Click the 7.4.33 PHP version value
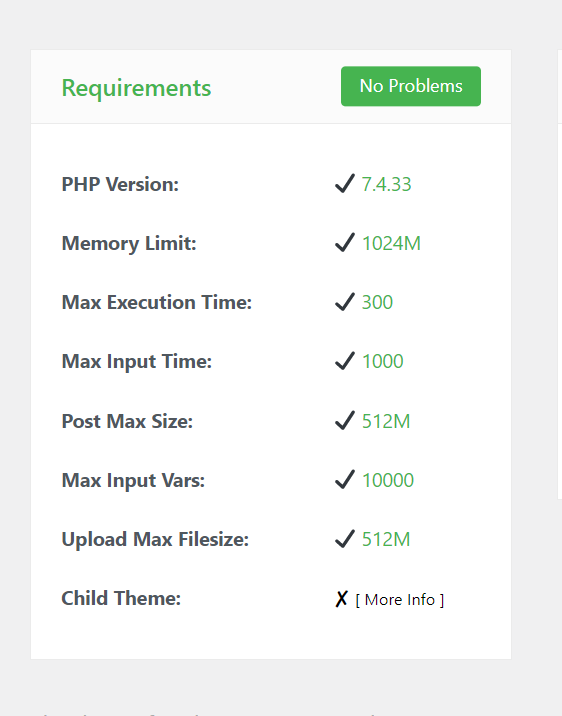The height and width of the screenshot is (716, 562). pyautogui.click(x=386, y=184)
